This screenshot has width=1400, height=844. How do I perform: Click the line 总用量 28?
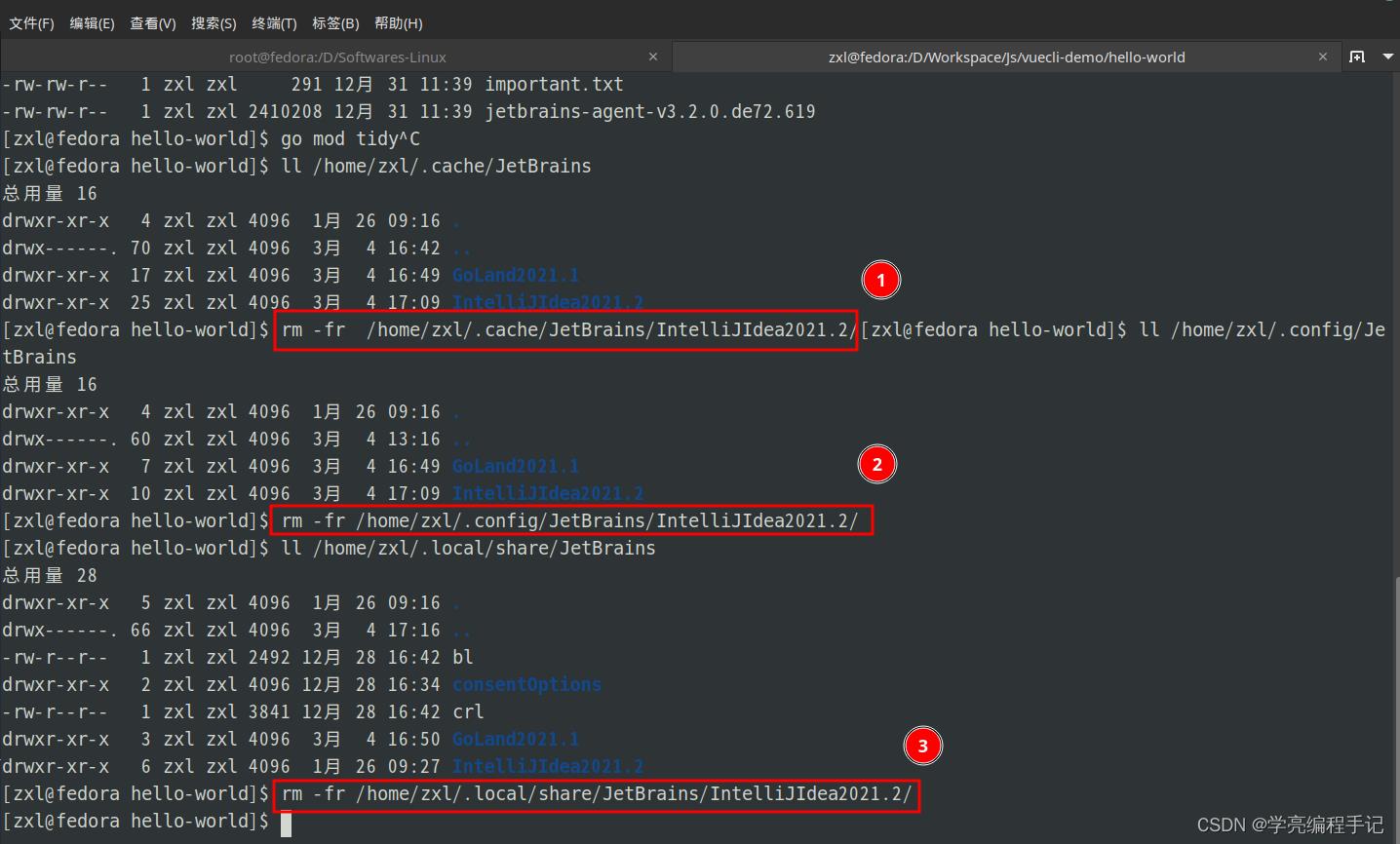tap(50, 576)
